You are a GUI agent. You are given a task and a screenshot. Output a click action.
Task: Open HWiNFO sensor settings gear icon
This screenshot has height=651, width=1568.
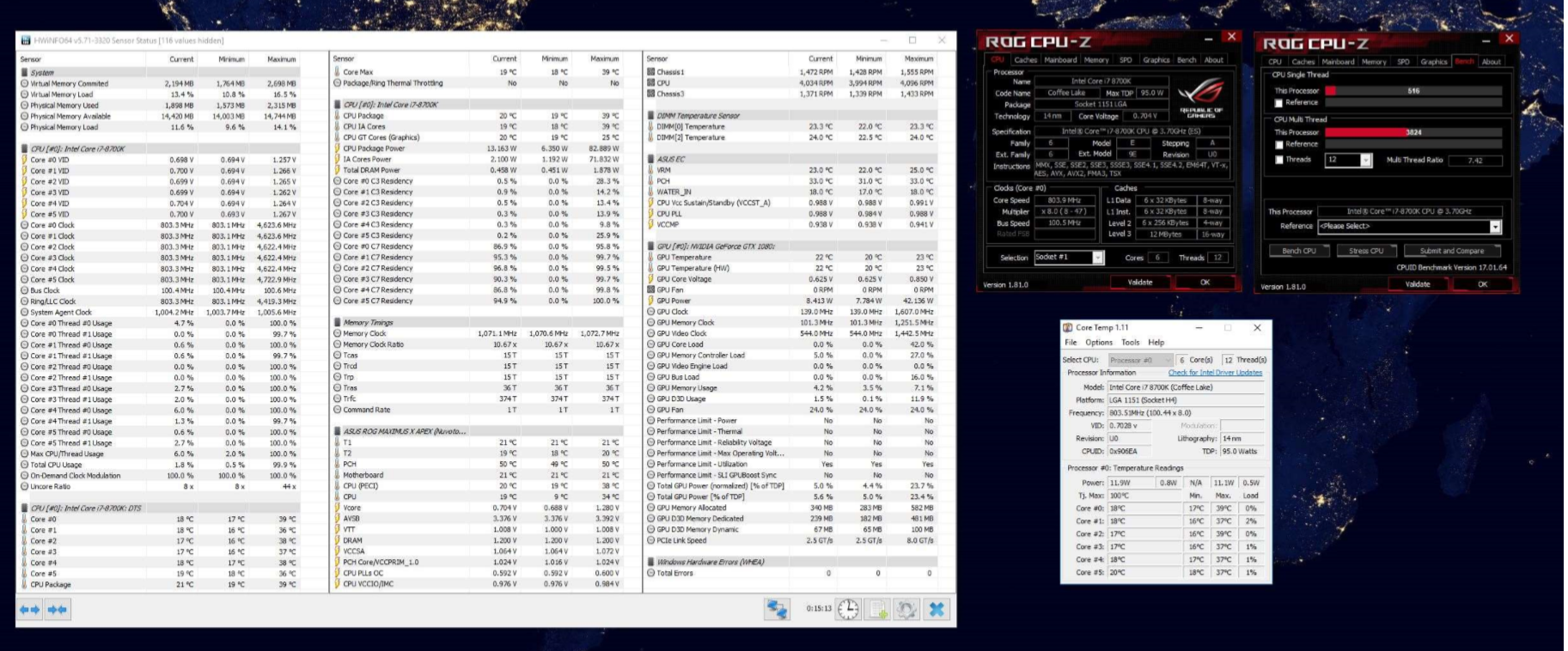(x=906, y=609)
